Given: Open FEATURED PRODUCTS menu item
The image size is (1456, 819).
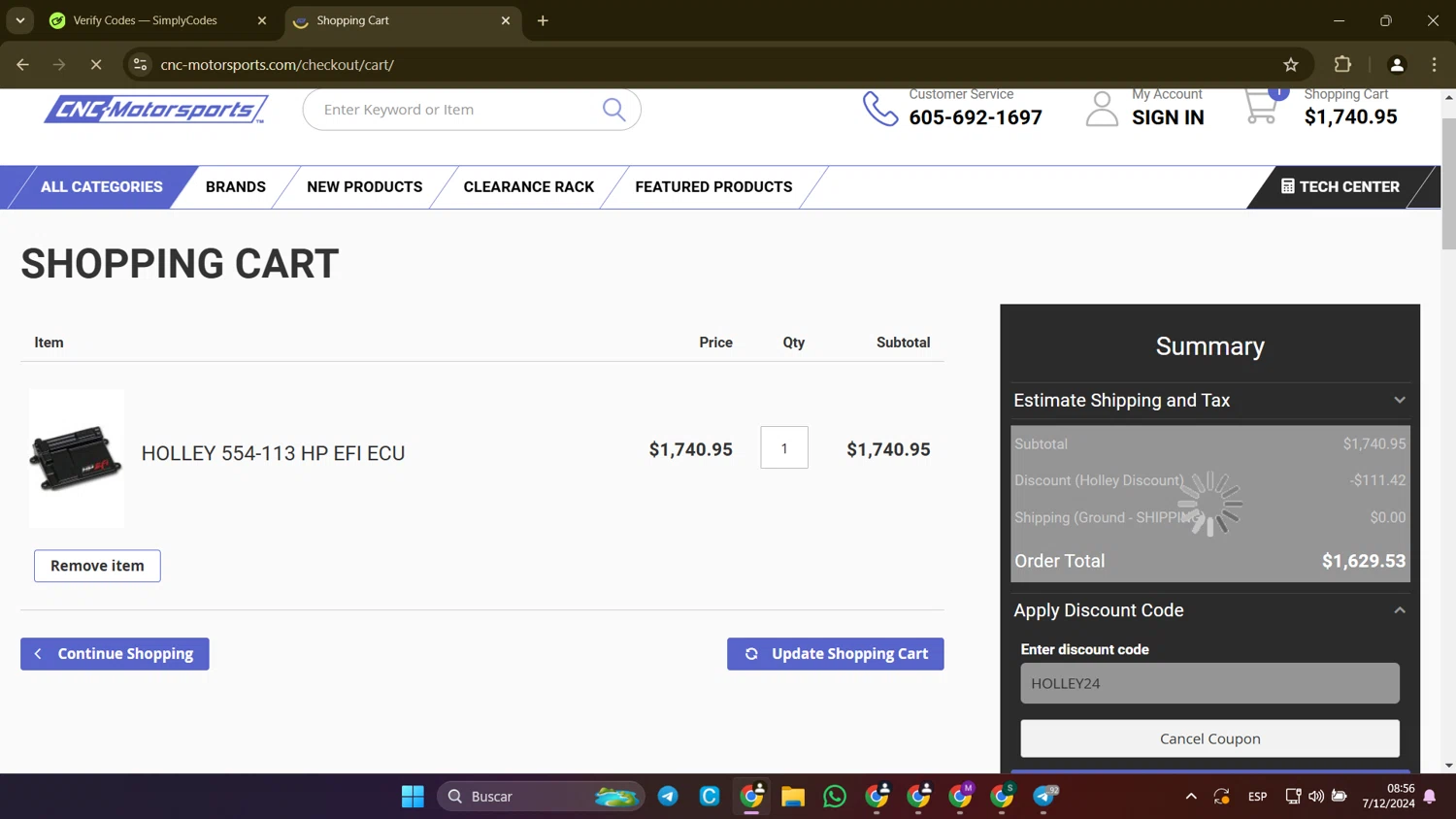Looking at the screenshot, I should tap(713, 187).
